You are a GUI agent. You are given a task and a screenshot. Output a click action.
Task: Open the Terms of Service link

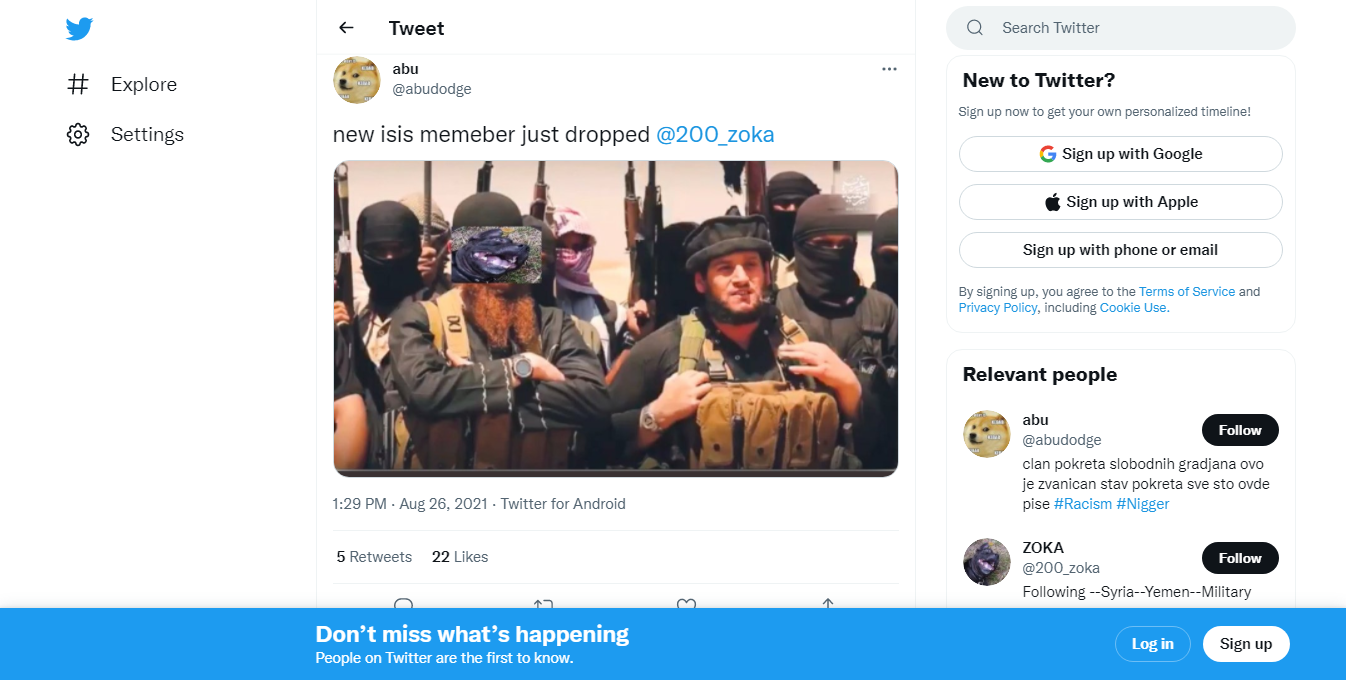(1186, 292)
